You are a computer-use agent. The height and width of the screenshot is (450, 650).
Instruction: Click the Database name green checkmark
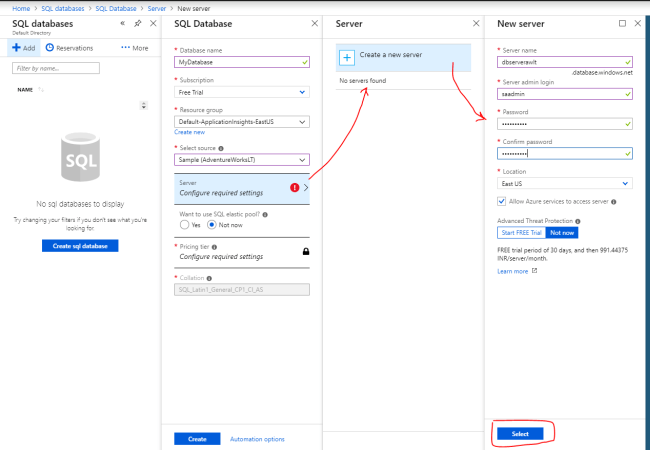click(x=305, y=62)
